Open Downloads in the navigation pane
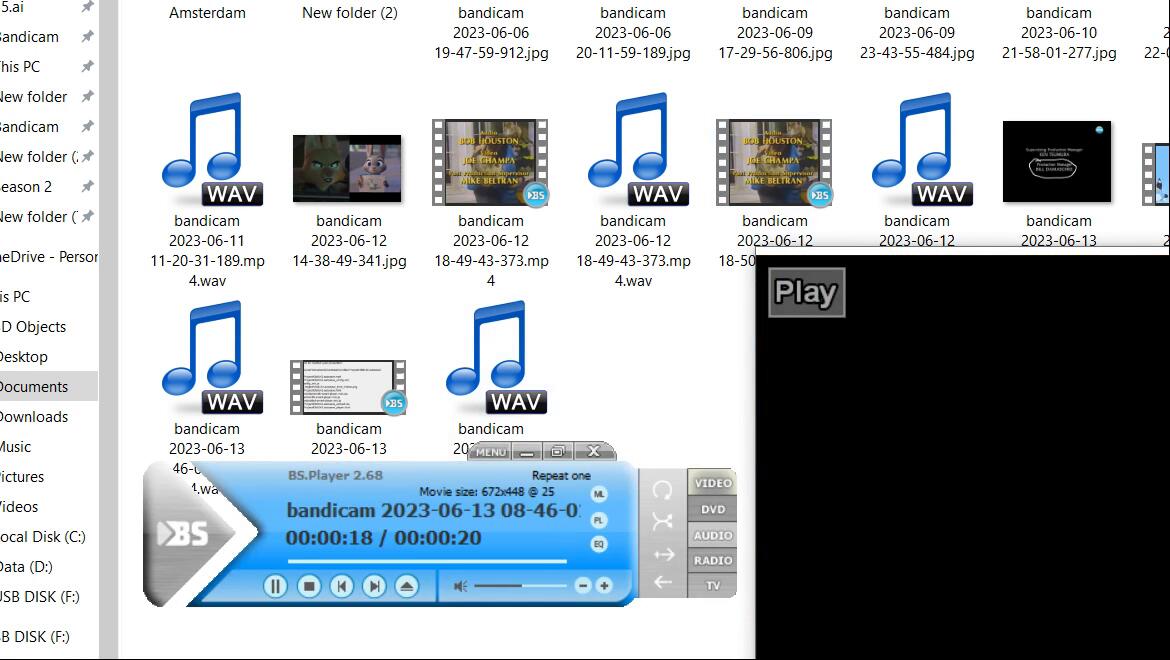1170x660 pixels. (x=34, y=417)
